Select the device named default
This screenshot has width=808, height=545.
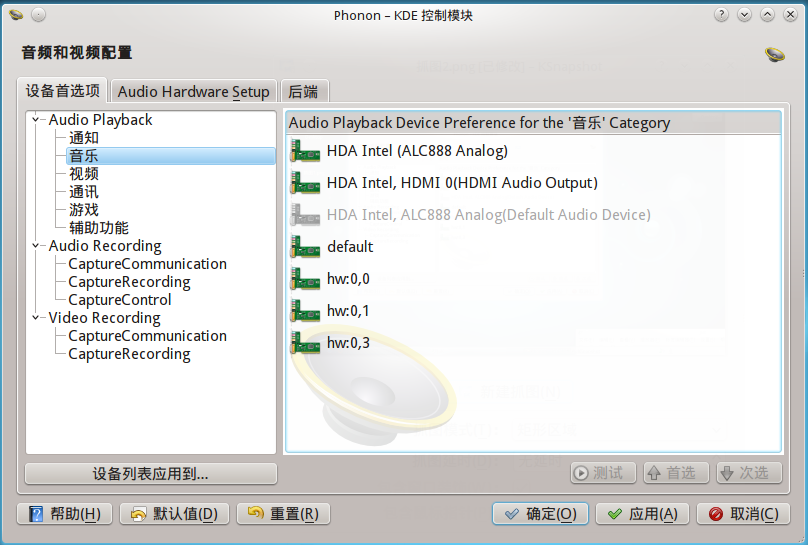click(350, 247)
